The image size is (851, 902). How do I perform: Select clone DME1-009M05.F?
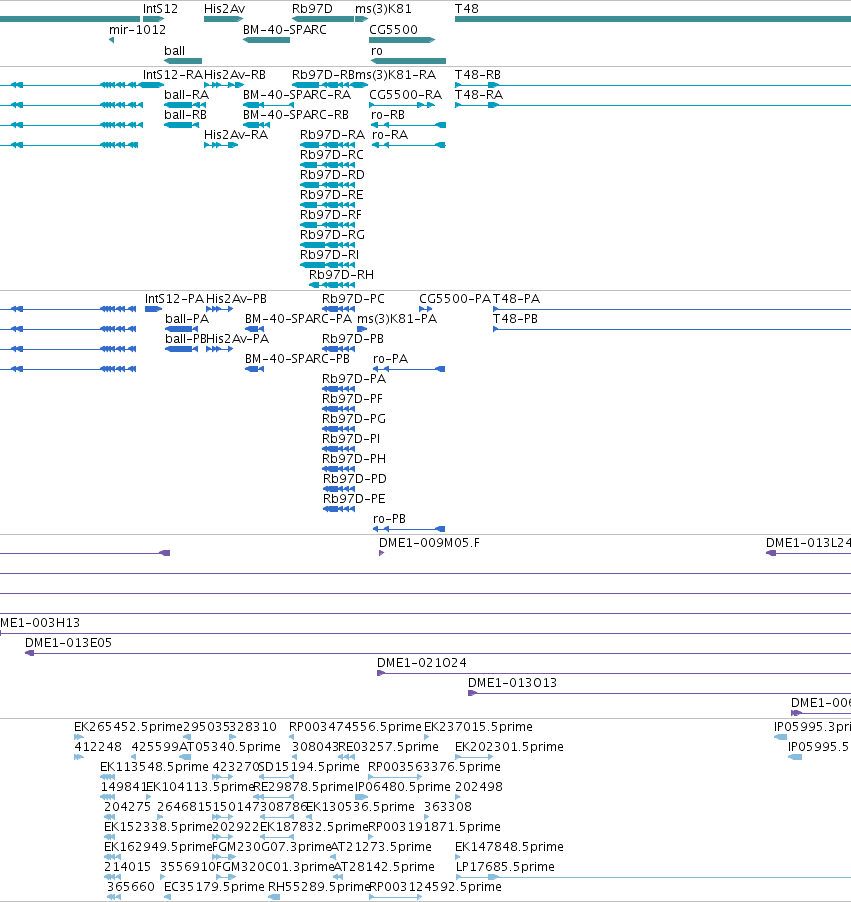click(x=429, y=542)
